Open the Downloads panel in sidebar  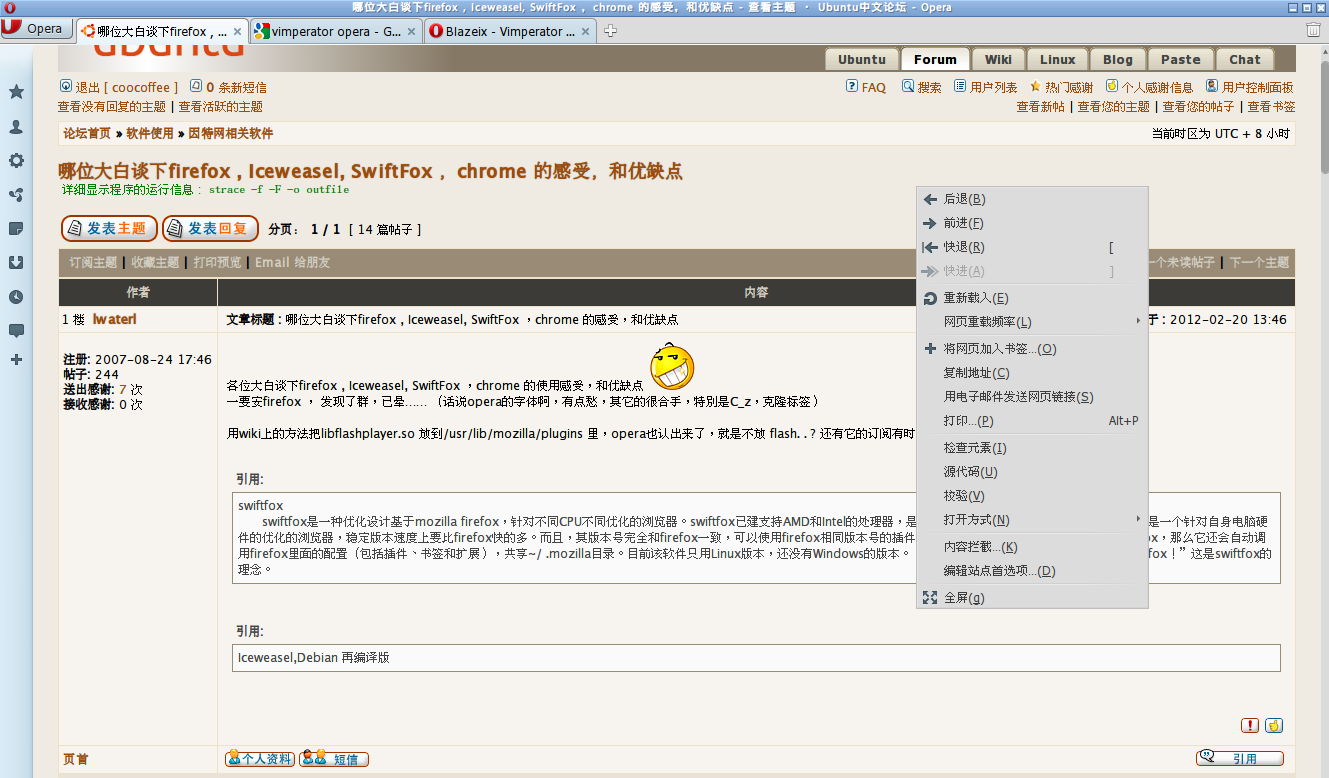click(x=16, y=263)
